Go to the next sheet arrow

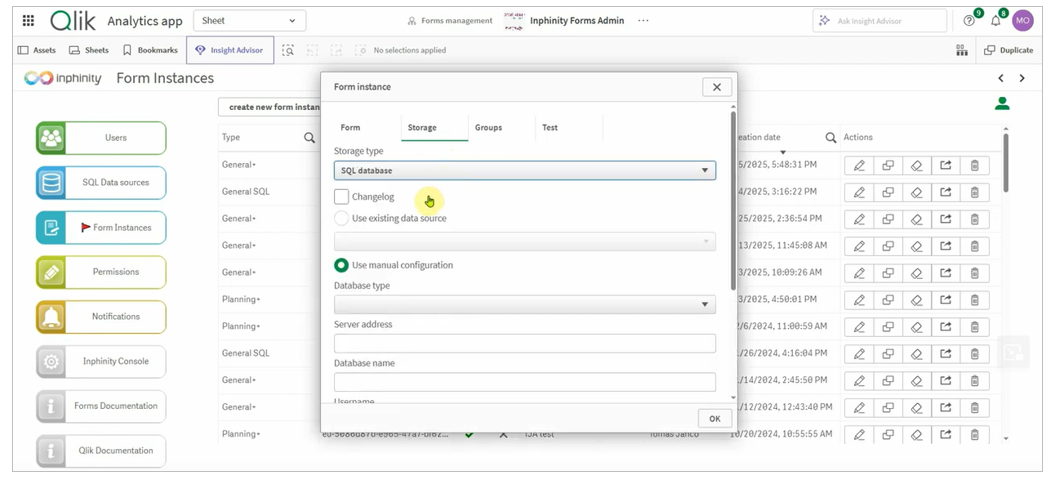tap(1022, 78)
